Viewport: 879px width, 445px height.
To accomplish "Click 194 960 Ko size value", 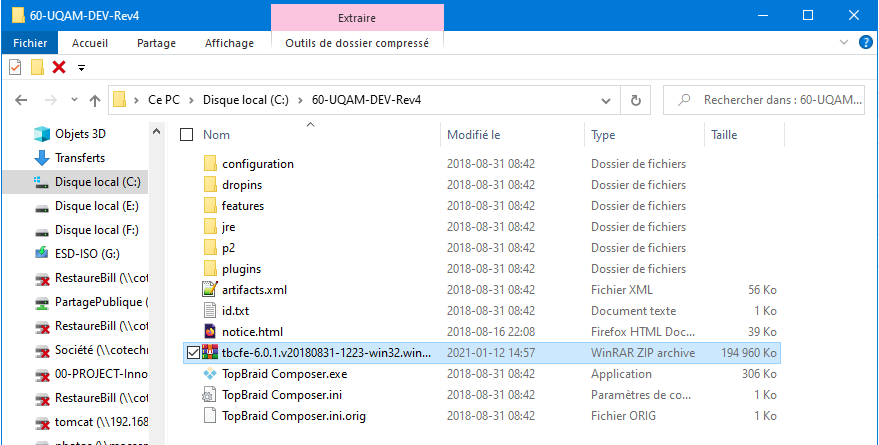I will click(x=748, y=353).
